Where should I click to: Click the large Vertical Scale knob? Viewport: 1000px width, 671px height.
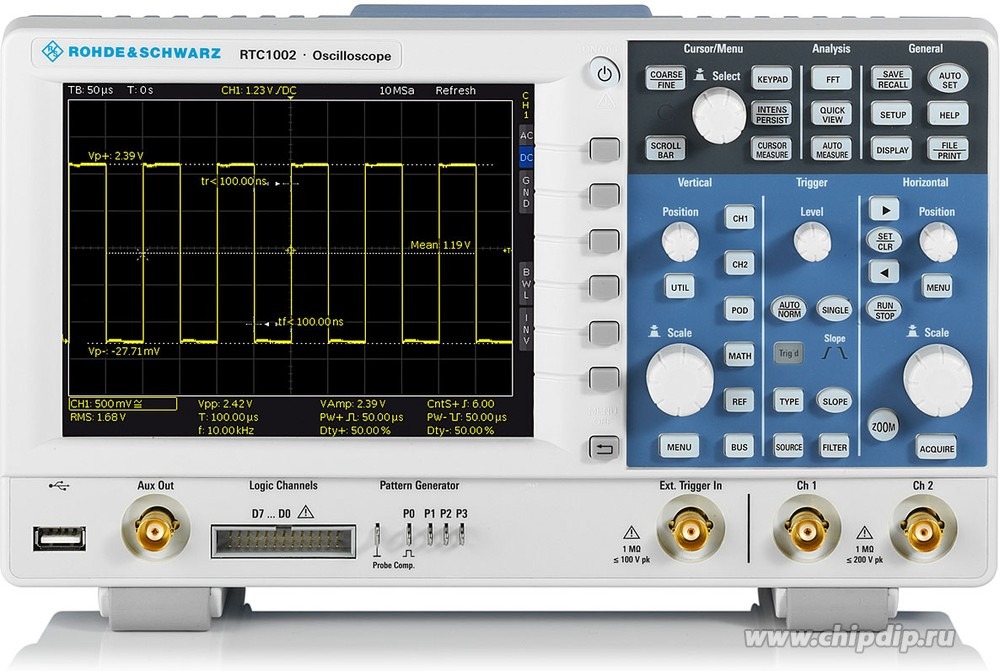coord(679,380)
